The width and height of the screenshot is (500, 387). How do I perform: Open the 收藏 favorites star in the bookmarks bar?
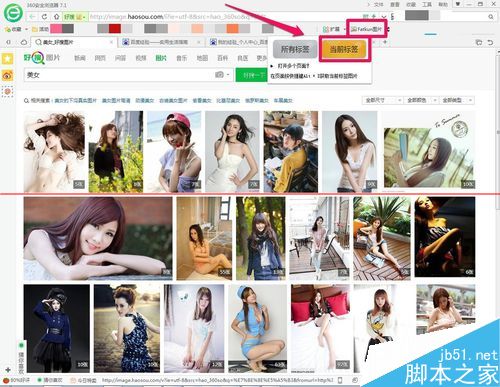click(x=7, y=29)
